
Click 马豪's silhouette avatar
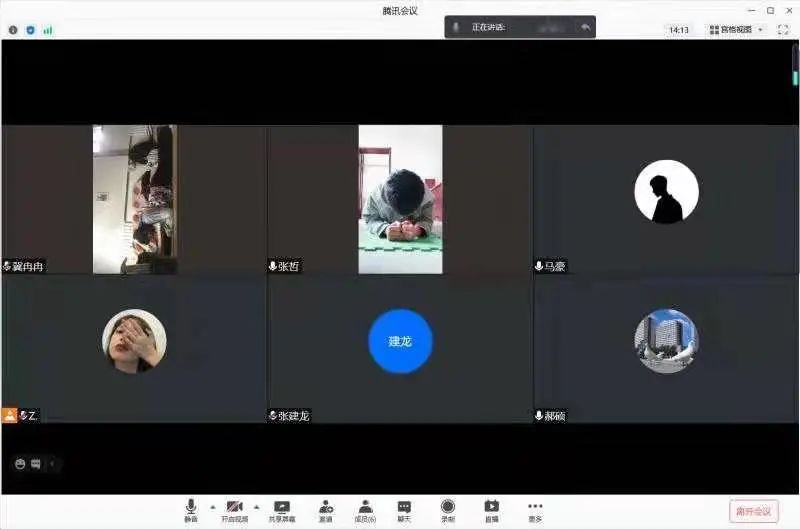pos(666,192)
